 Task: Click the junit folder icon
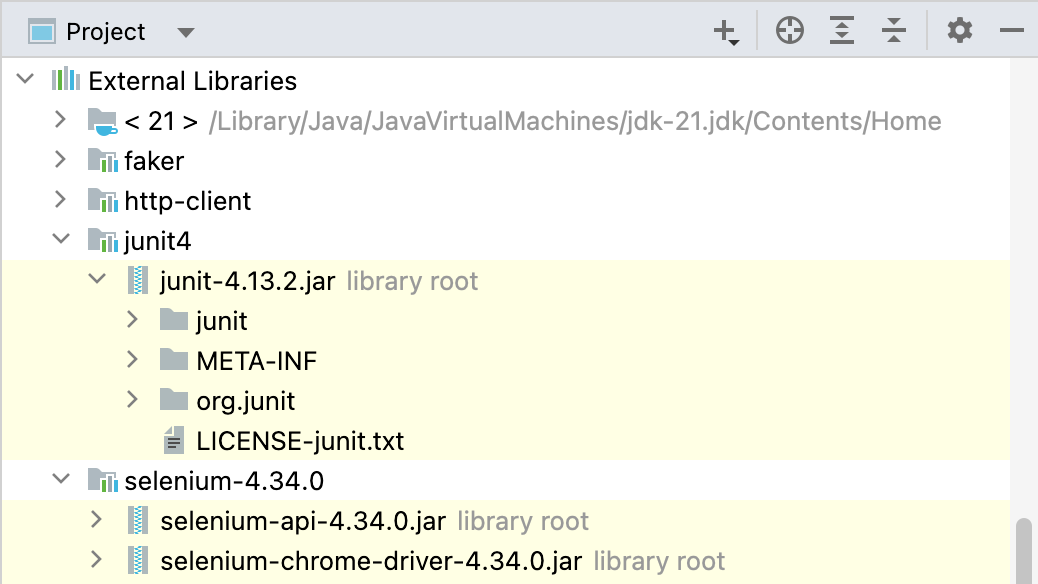tap(174, 320)
